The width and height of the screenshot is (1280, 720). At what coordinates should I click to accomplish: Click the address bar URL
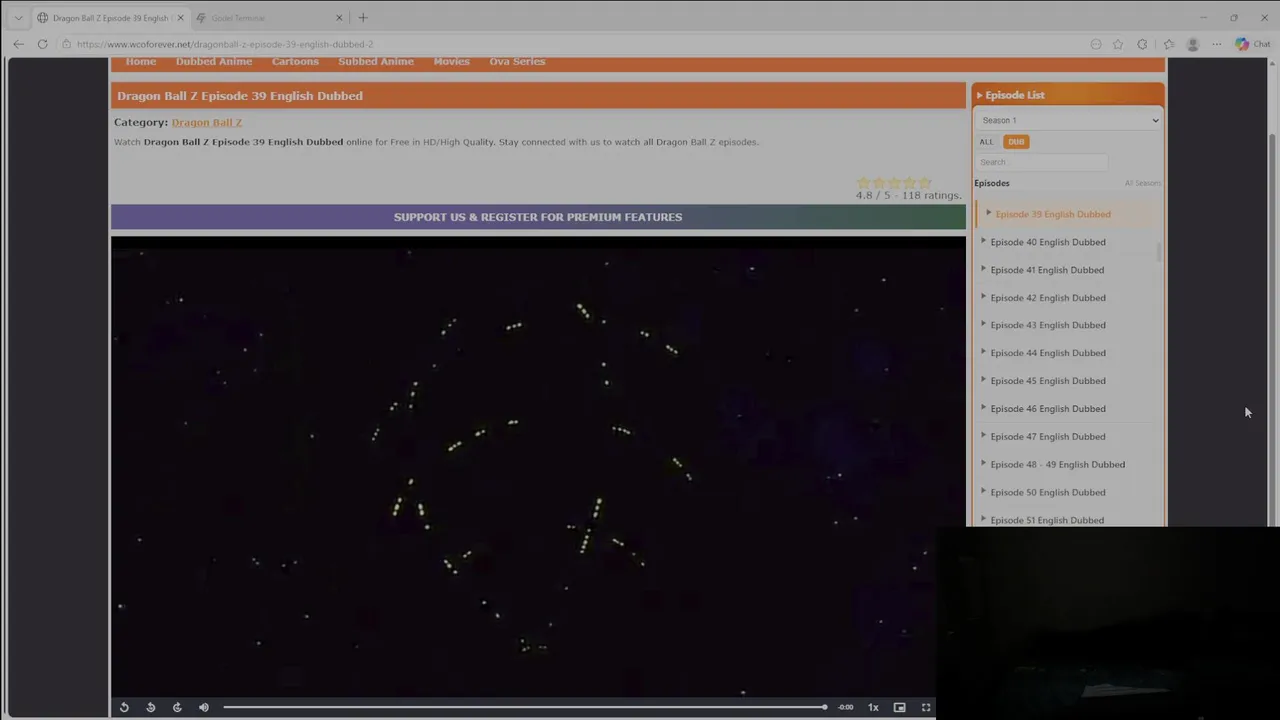[225, 44]
